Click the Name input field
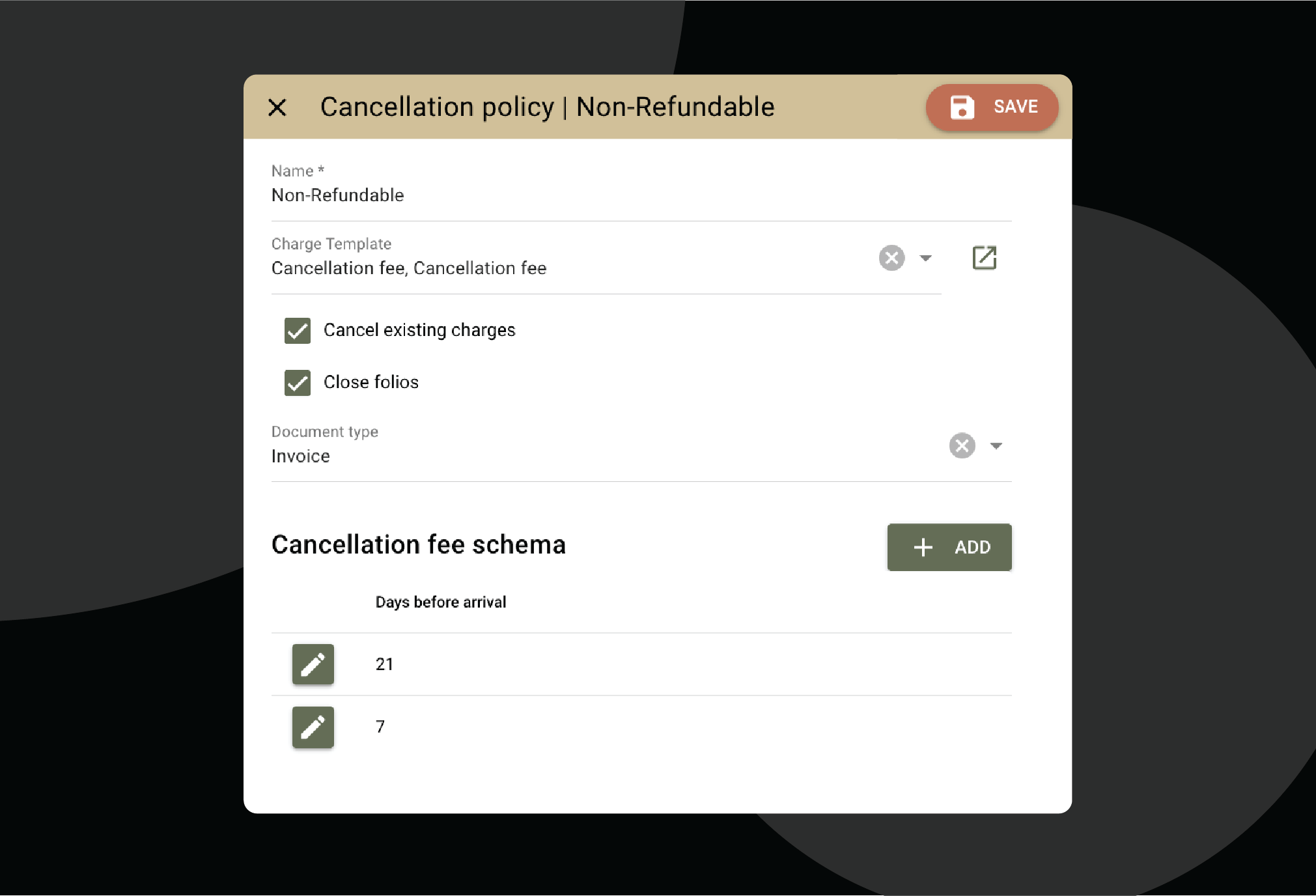This screenshot has width=1316, height=896. point(586,195)
